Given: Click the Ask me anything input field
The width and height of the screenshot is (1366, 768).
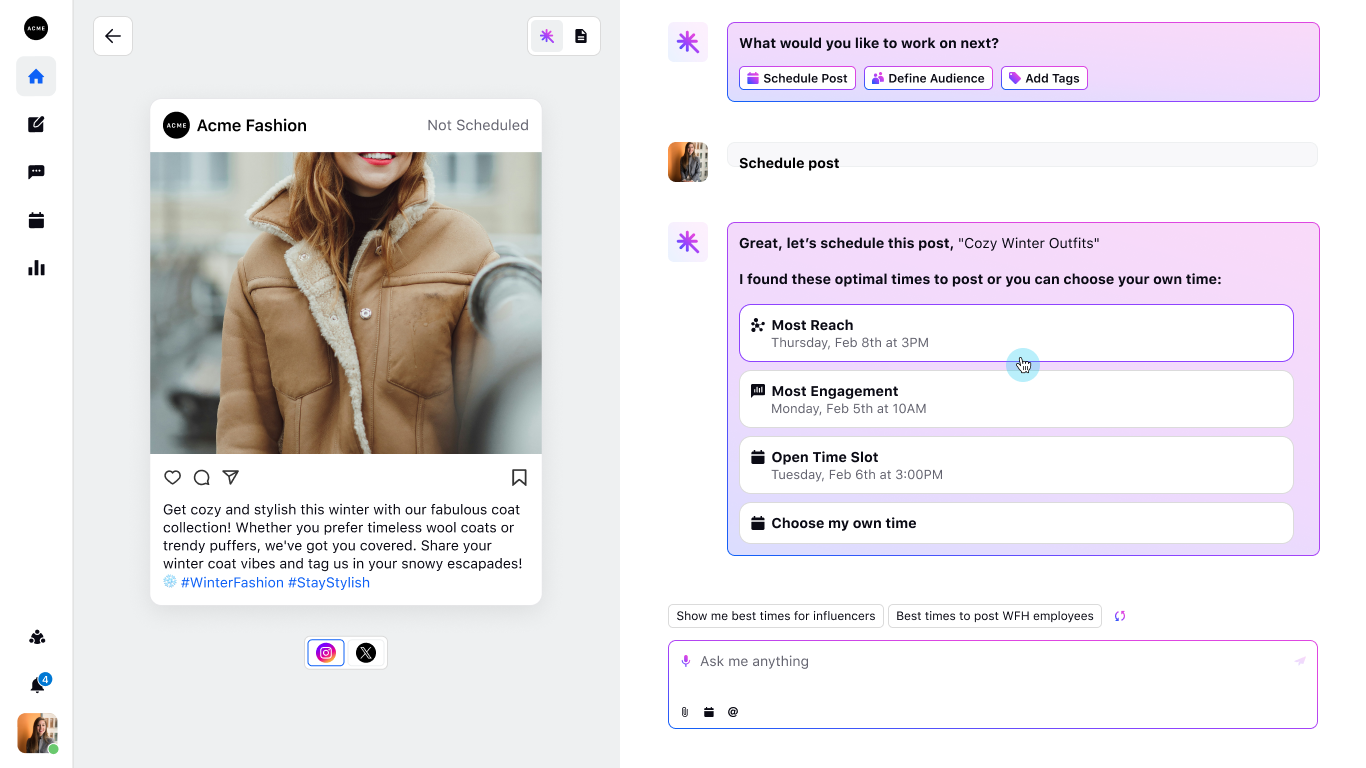Looking at the screenshot, I should [x=990, y=662].
